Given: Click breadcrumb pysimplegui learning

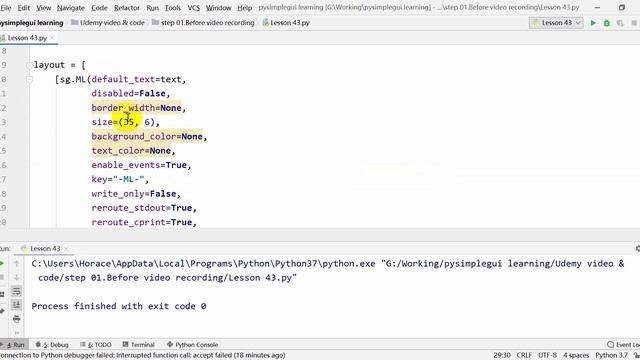Looking at the screenshot, I should 32,23.
